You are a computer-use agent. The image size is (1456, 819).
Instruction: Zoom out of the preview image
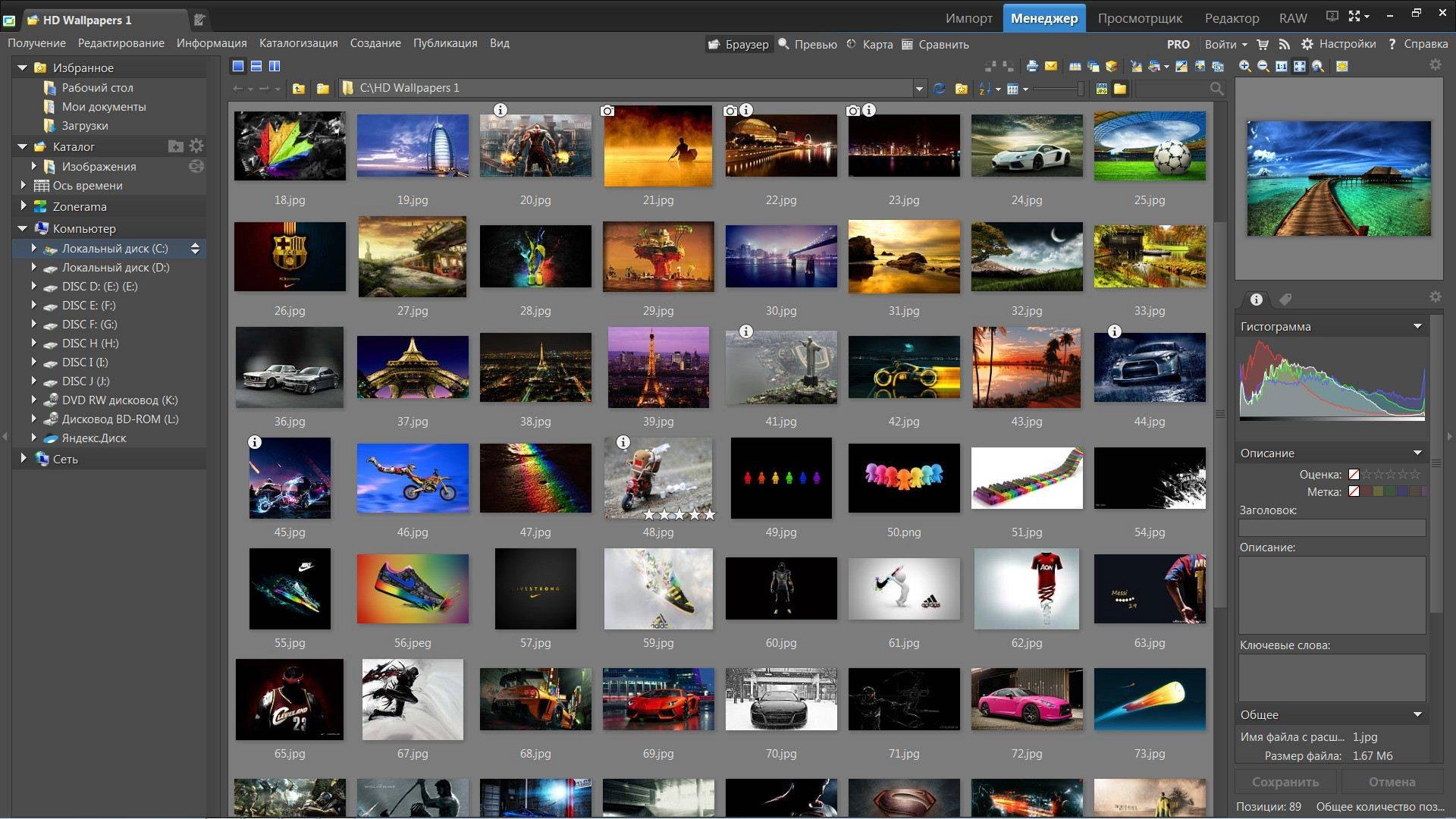pyautogui.click(x=1263, y=67)
